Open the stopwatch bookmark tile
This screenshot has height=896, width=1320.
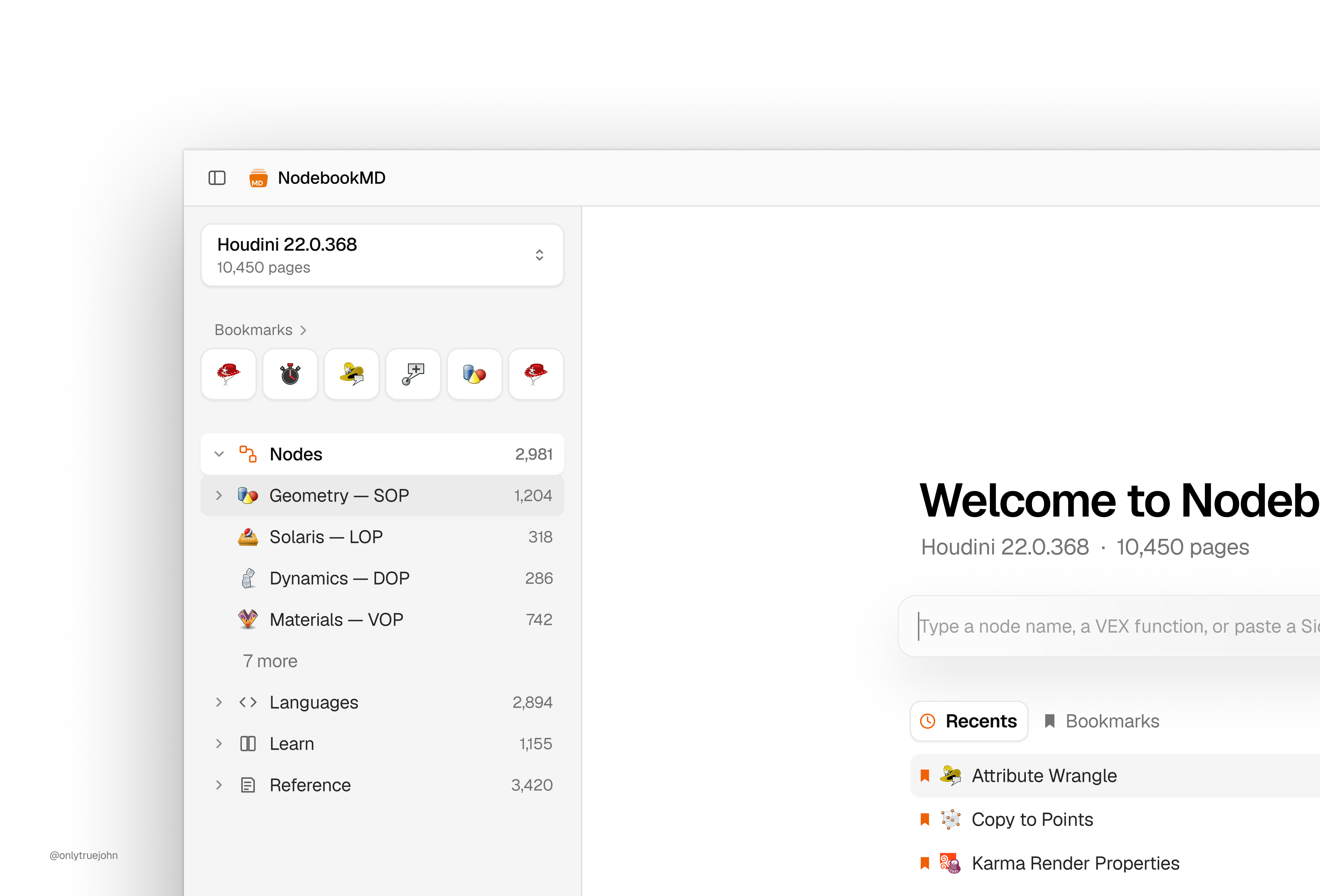[290, 374]
